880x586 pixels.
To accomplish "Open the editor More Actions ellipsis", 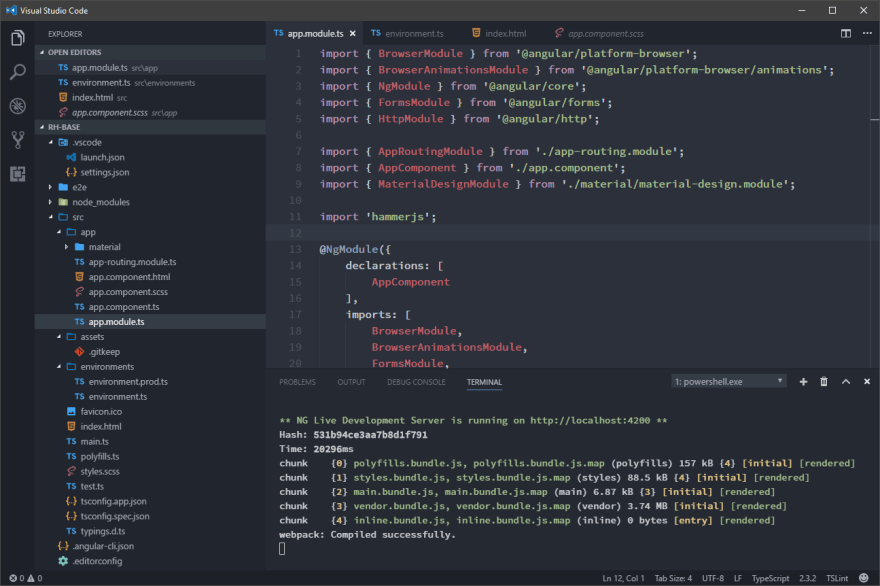I will [x=867, y=33].
